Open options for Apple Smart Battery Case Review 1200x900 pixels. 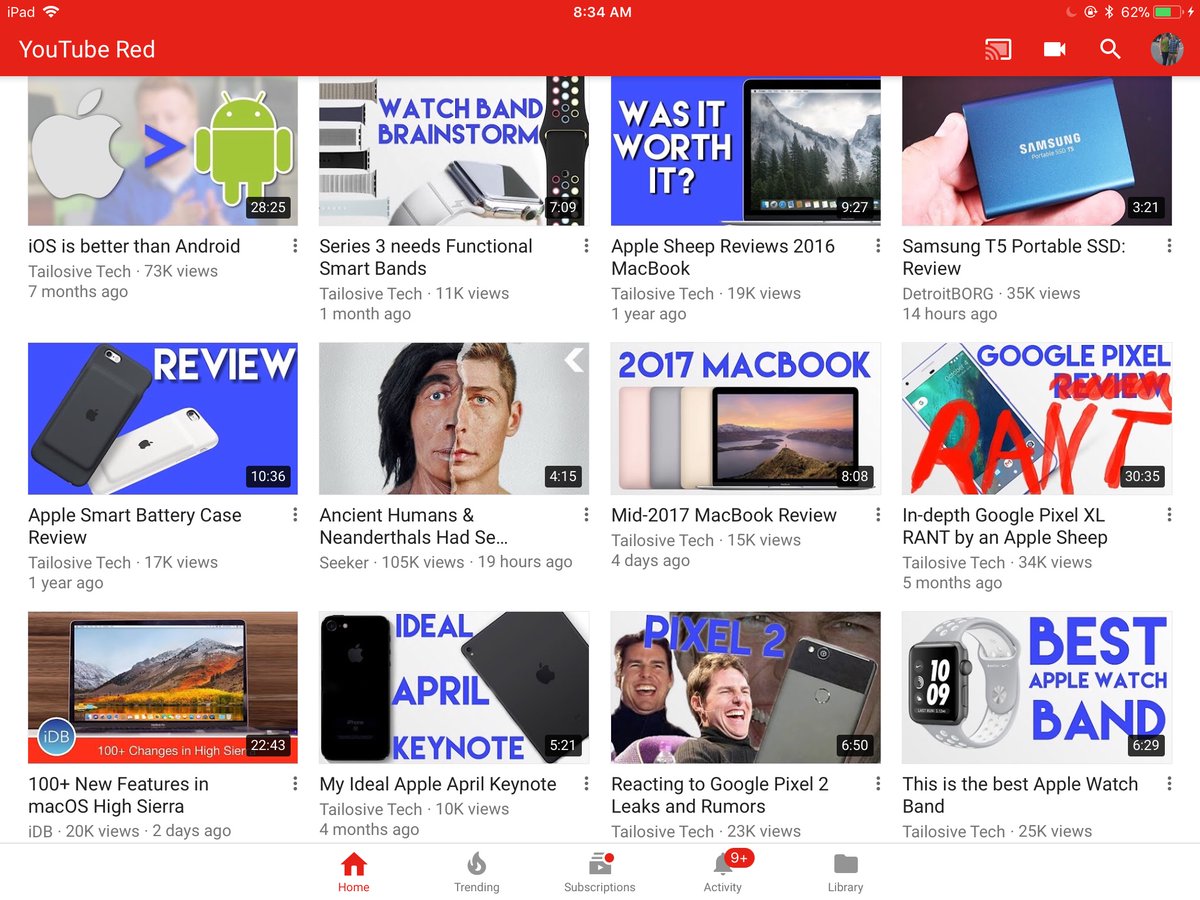tap(295, 515)
